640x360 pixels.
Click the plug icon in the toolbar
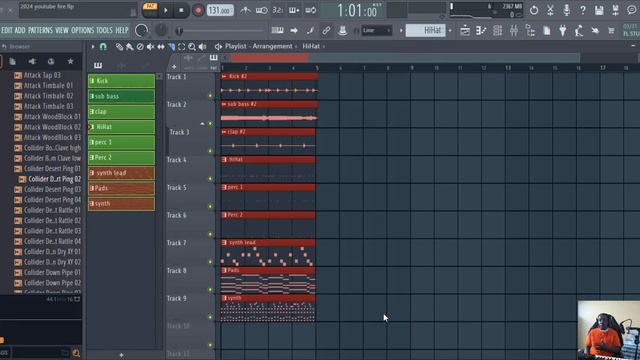click(563, 31)
